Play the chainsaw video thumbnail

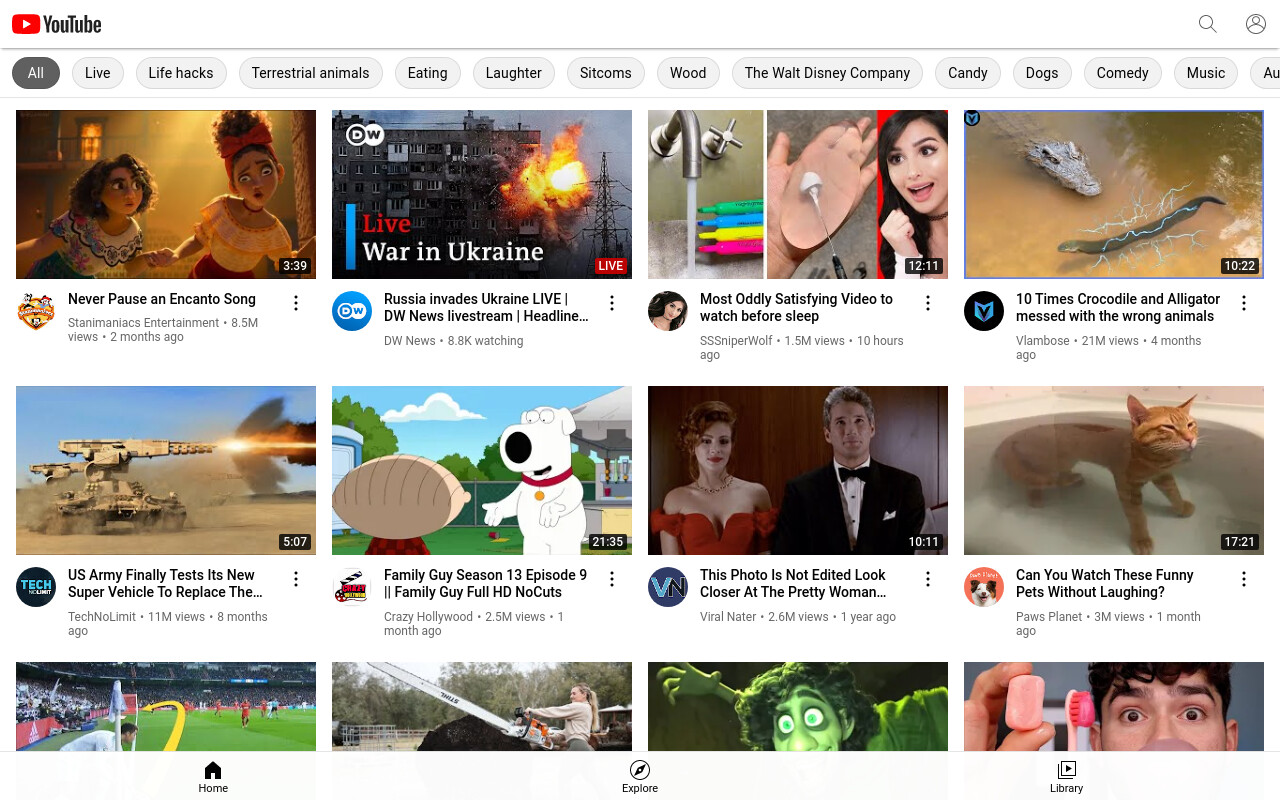point(482,706)
